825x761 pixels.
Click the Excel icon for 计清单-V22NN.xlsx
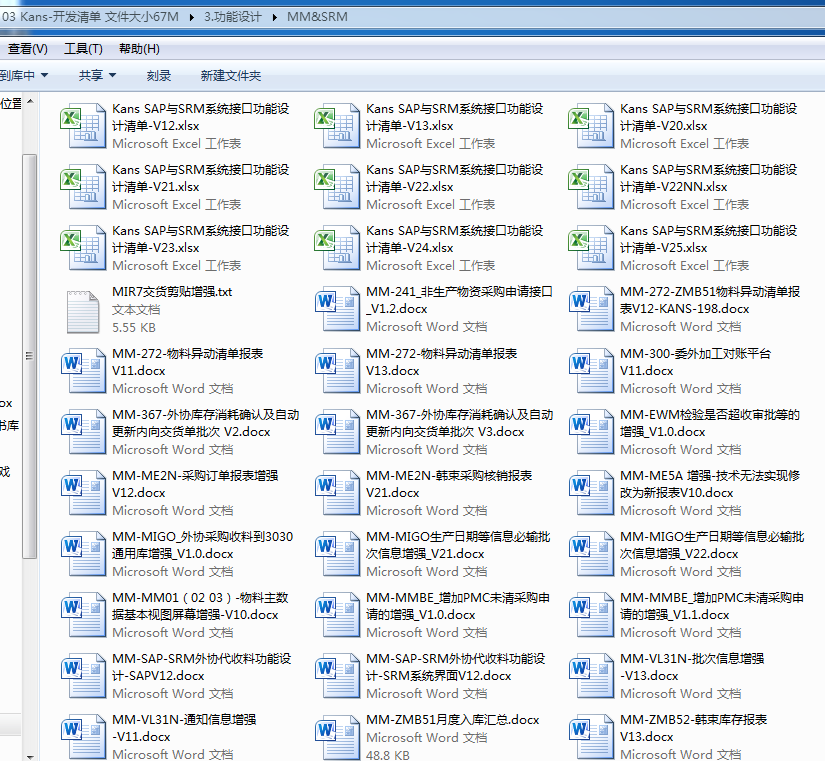pyautogui.click(x=591, y=187)
